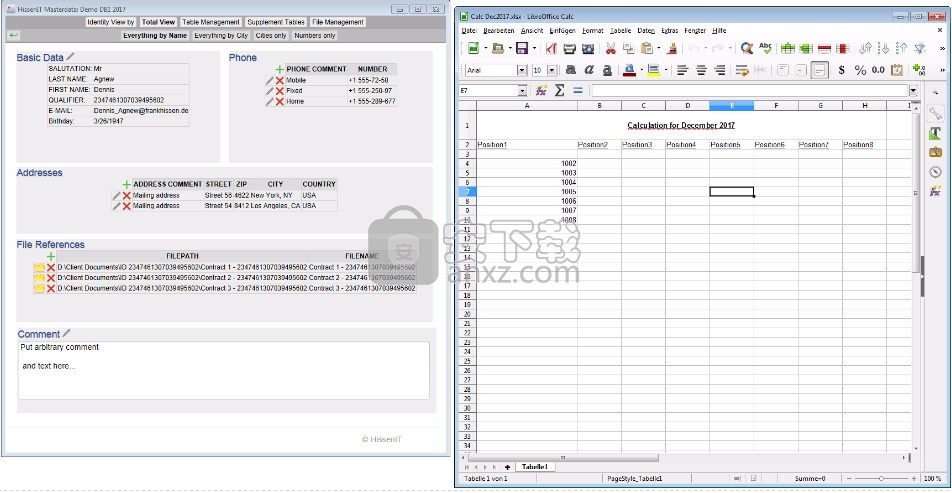Click the green back arrow in HissenIT
Image resolution: width=952 pixels, height=493 pixels.
(13, 35)
